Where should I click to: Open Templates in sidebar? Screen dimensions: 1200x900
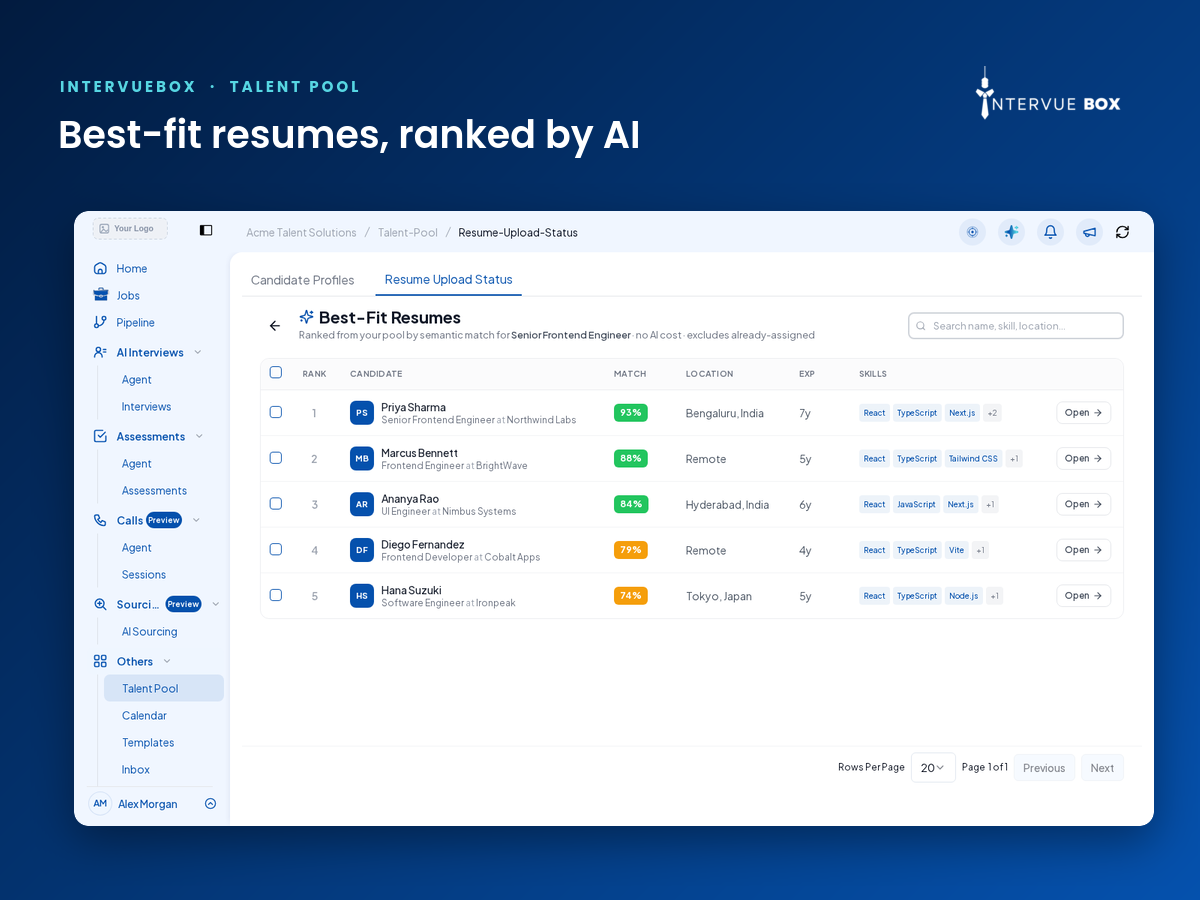pyautogui.click(x=148, y=742)
